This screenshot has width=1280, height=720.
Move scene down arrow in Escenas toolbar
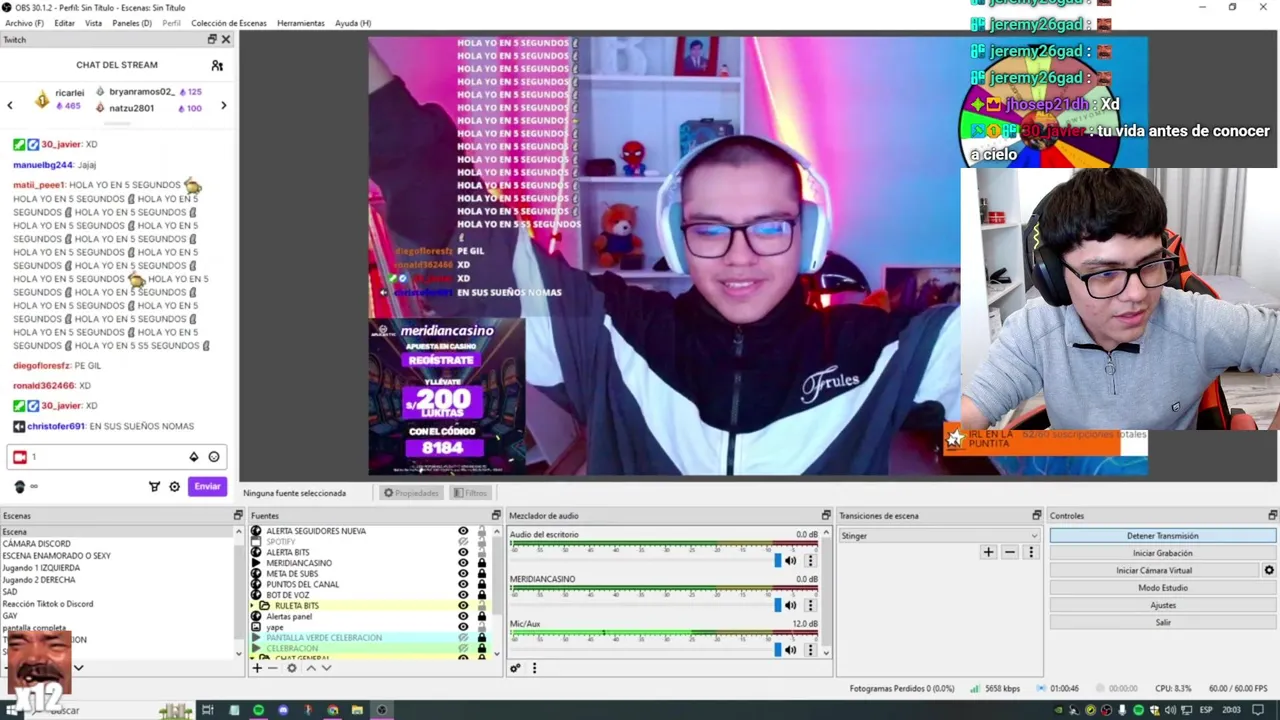tap(78, 668)
